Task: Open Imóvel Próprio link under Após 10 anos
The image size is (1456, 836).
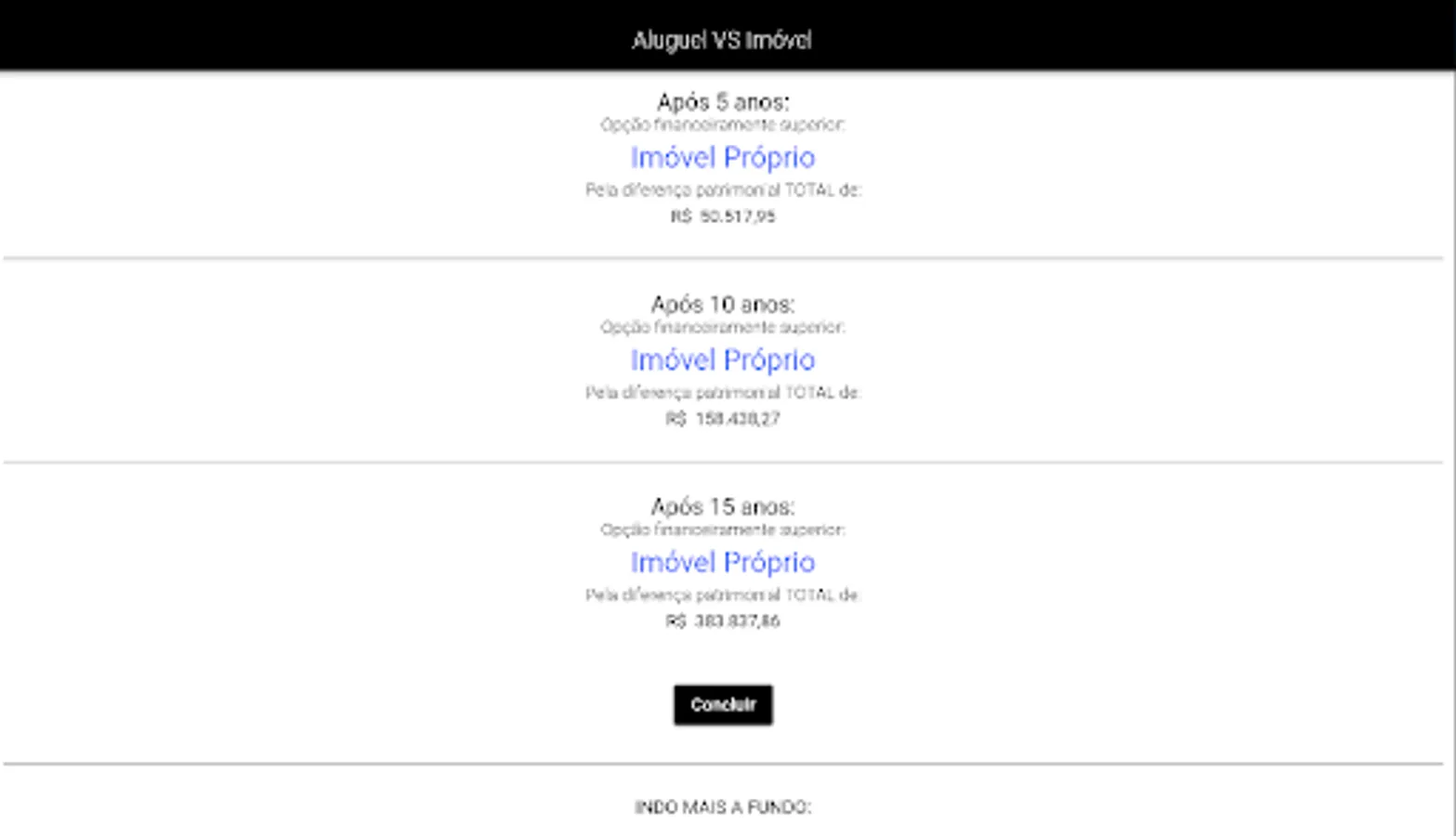Action: 723,360
